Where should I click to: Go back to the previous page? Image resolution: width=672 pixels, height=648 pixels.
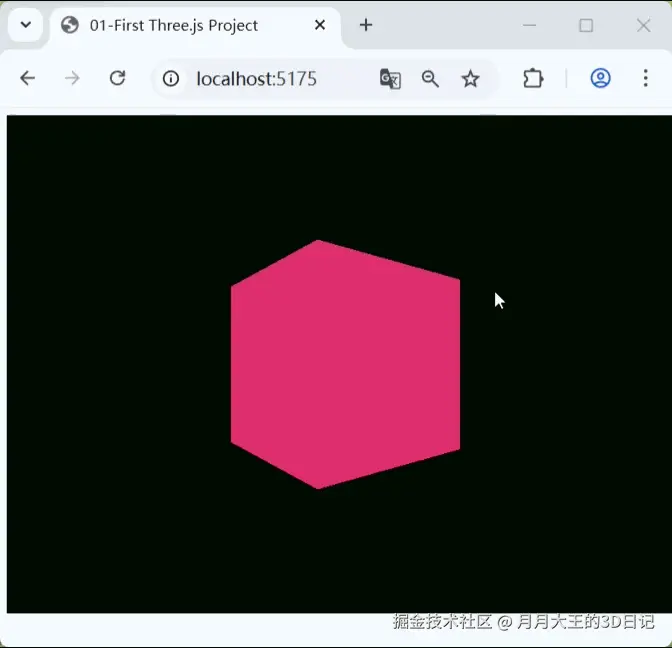27,79
